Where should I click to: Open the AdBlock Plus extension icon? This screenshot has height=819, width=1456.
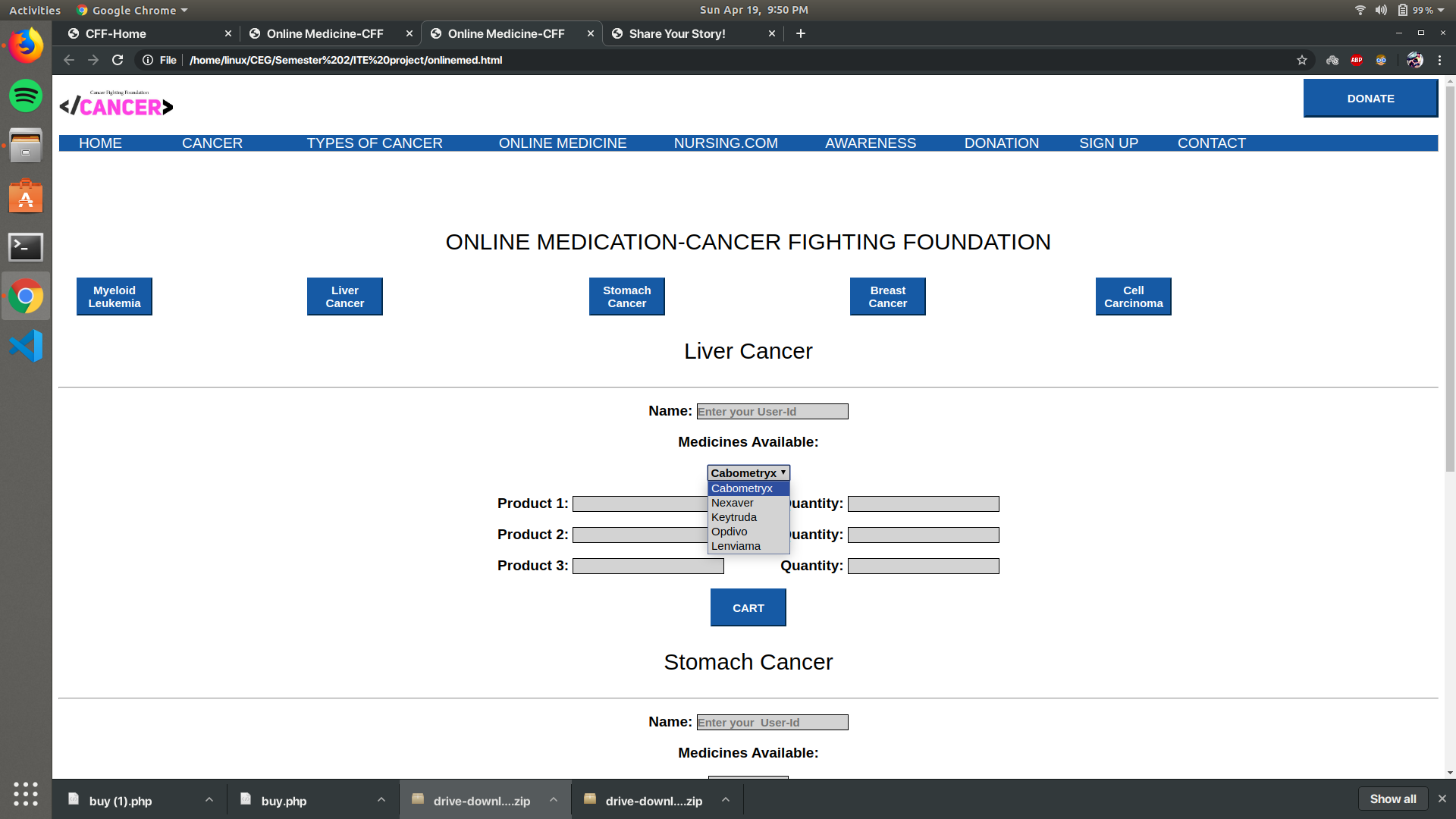[x=1357, y=60]
